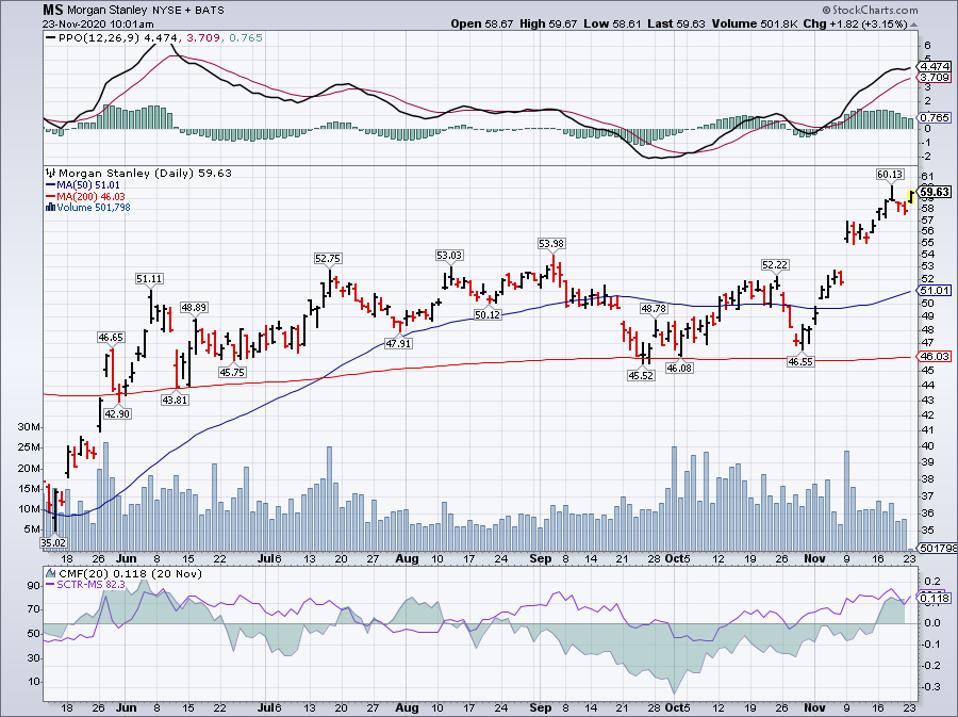Click the 42.90 low price marker

117,414
